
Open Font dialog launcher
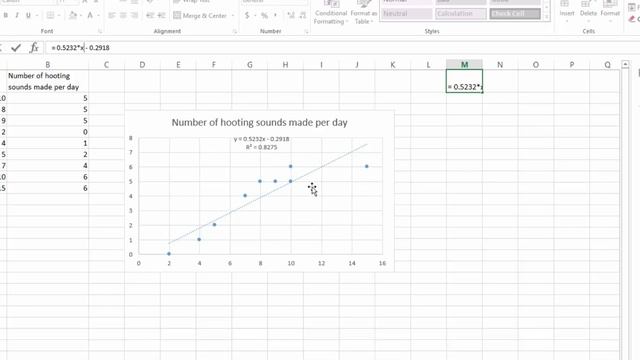(100, 31)
